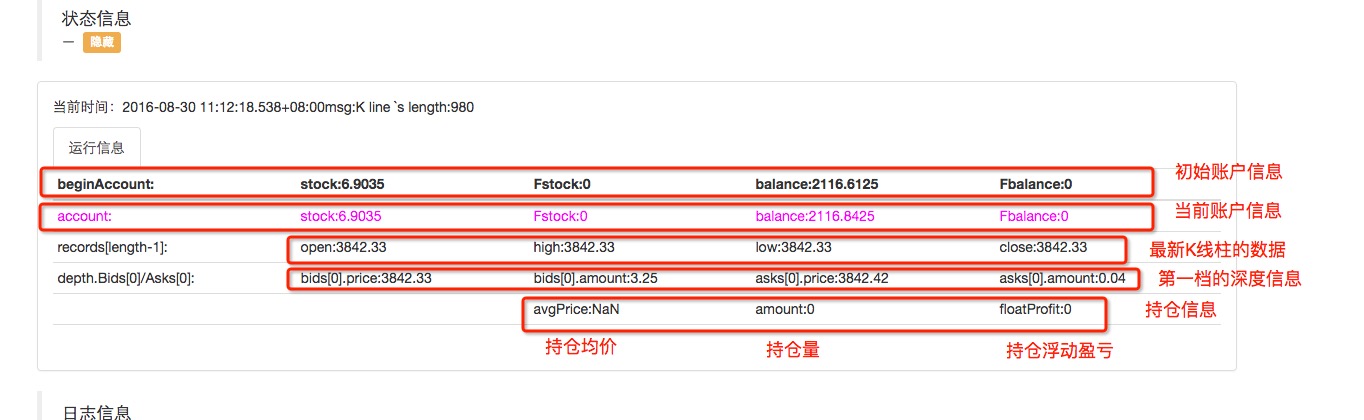
Task: Click the red 初始账户信息 annotation
Action: click(1228, 172)
